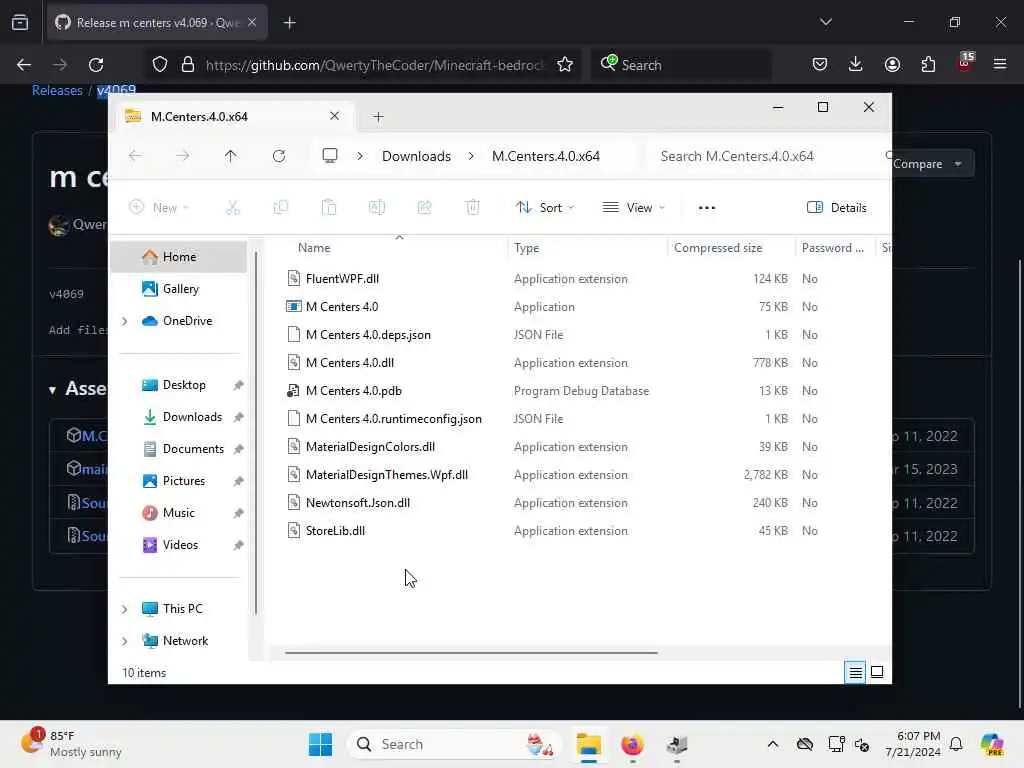Image resolution: width=1024 pixels, height=768 pixels.
Task: Sort by Name column header
Action: click(313, 248)
